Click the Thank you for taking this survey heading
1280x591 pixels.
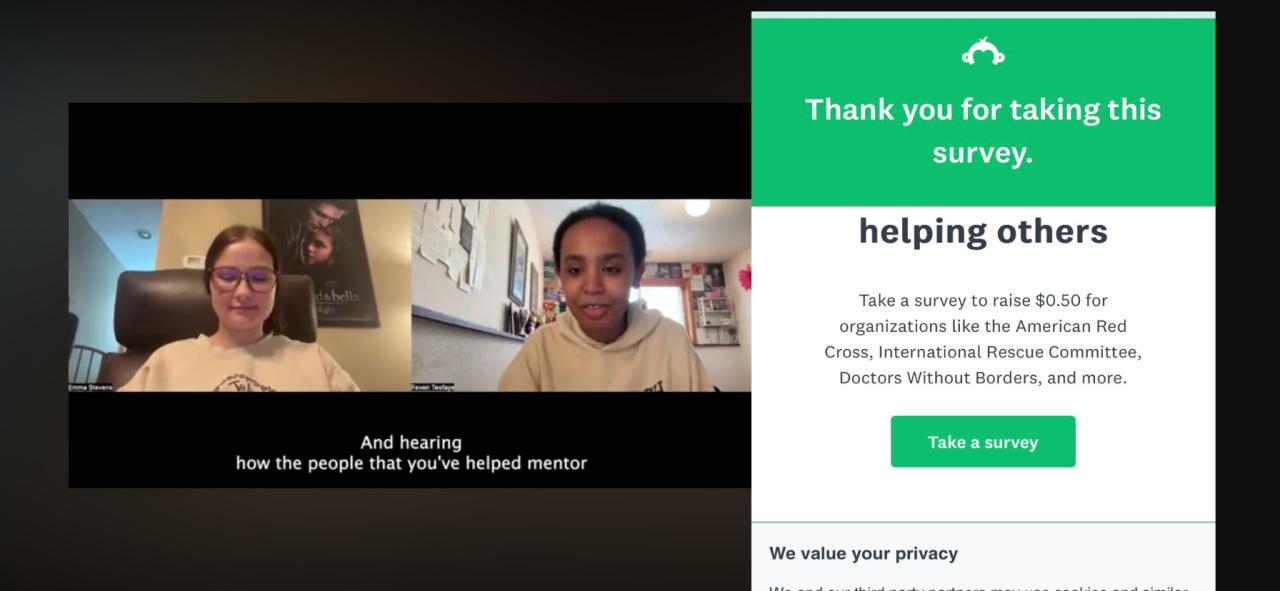(983, 131)
